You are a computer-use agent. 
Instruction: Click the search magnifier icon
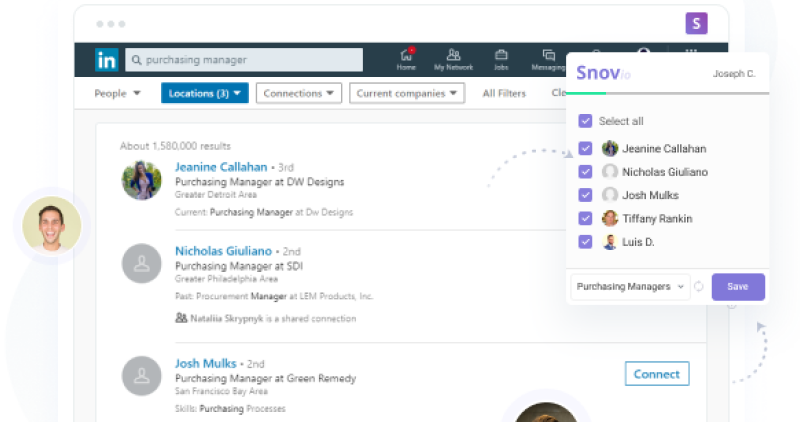tap(136, 60)
